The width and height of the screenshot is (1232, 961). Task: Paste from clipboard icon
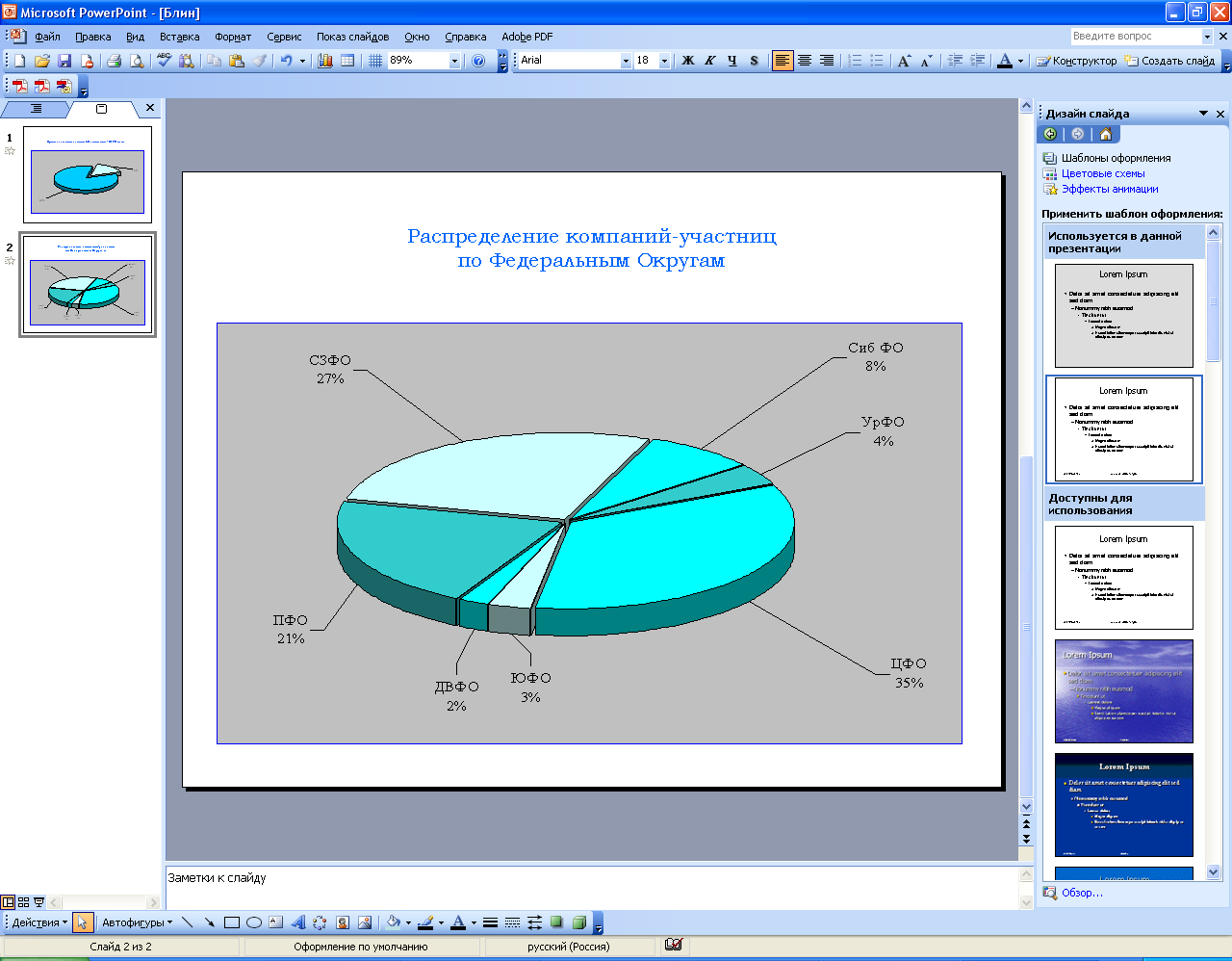[x=237, y=61]
